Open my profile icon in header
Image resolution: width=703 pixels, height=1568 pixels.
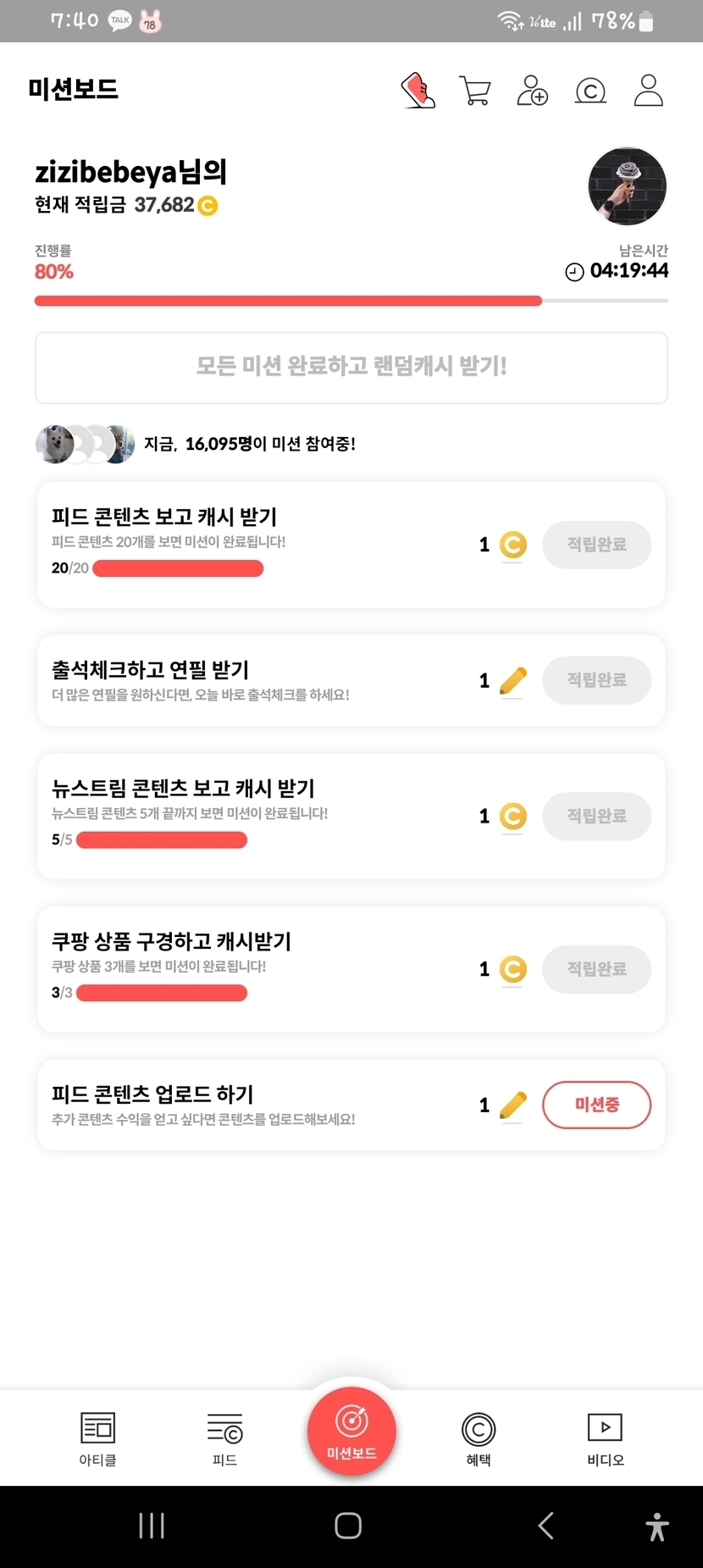coord(648,90)
